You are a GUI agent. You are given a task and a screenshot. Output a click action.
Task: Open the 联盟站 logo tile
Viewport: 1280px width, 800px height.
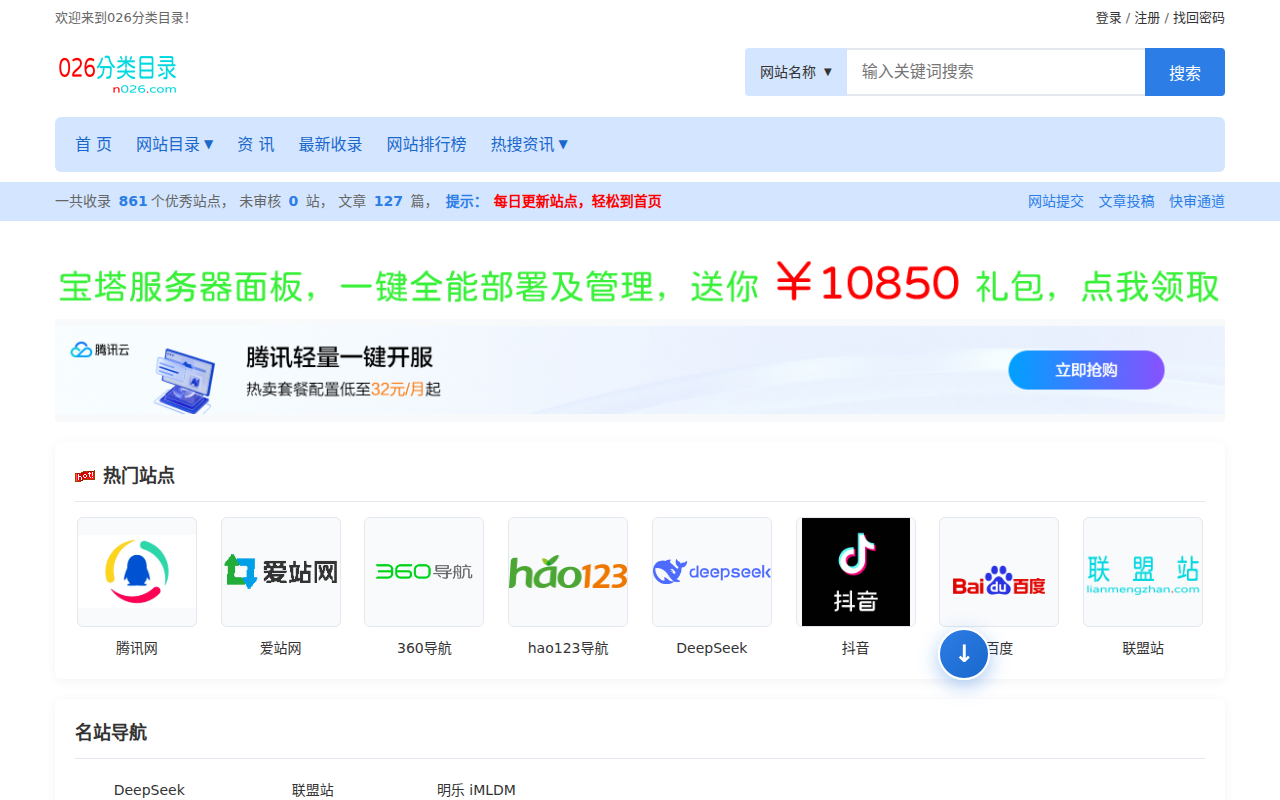[x=1143, y=572]
